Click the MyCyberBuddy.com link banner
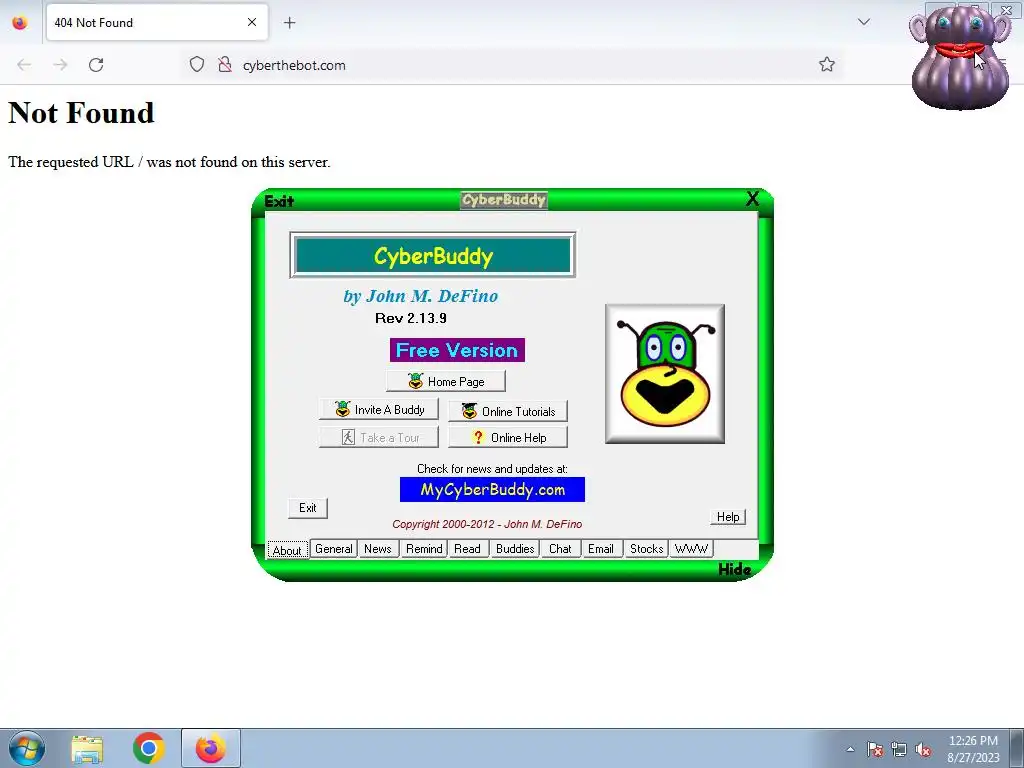Viewport: 1024px width, 768px height. tap(492, 490)
